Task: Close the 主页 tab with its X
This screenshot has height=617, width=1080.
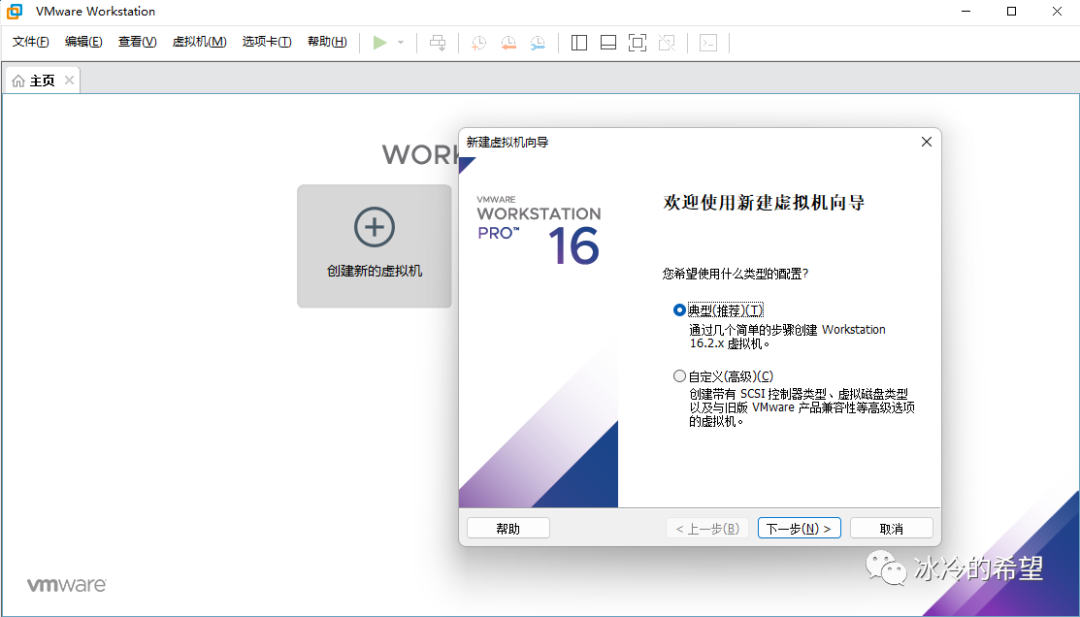Action: 69,80
